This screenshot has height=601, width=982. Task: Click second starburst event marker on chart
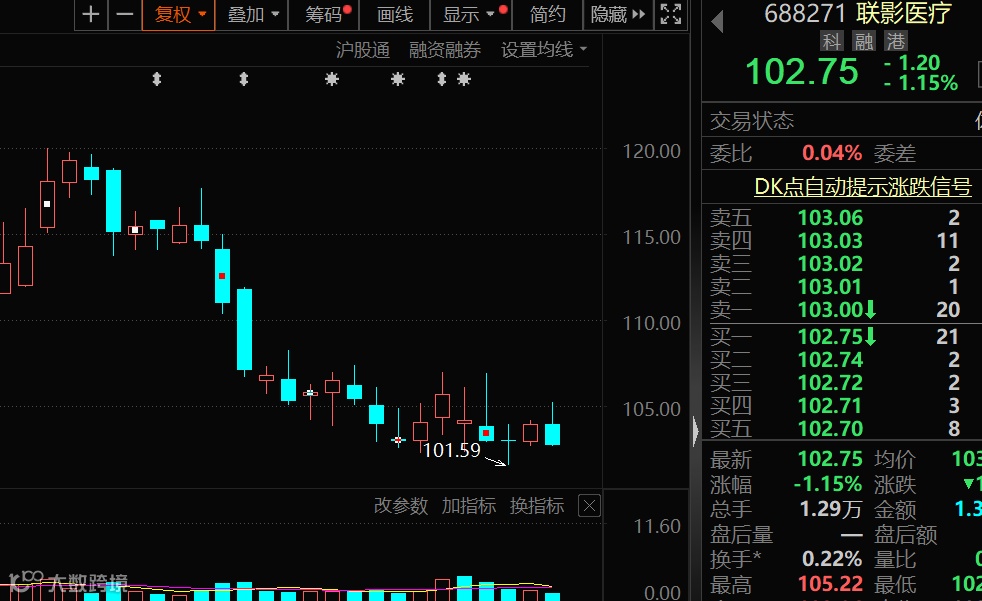point(398,79)
